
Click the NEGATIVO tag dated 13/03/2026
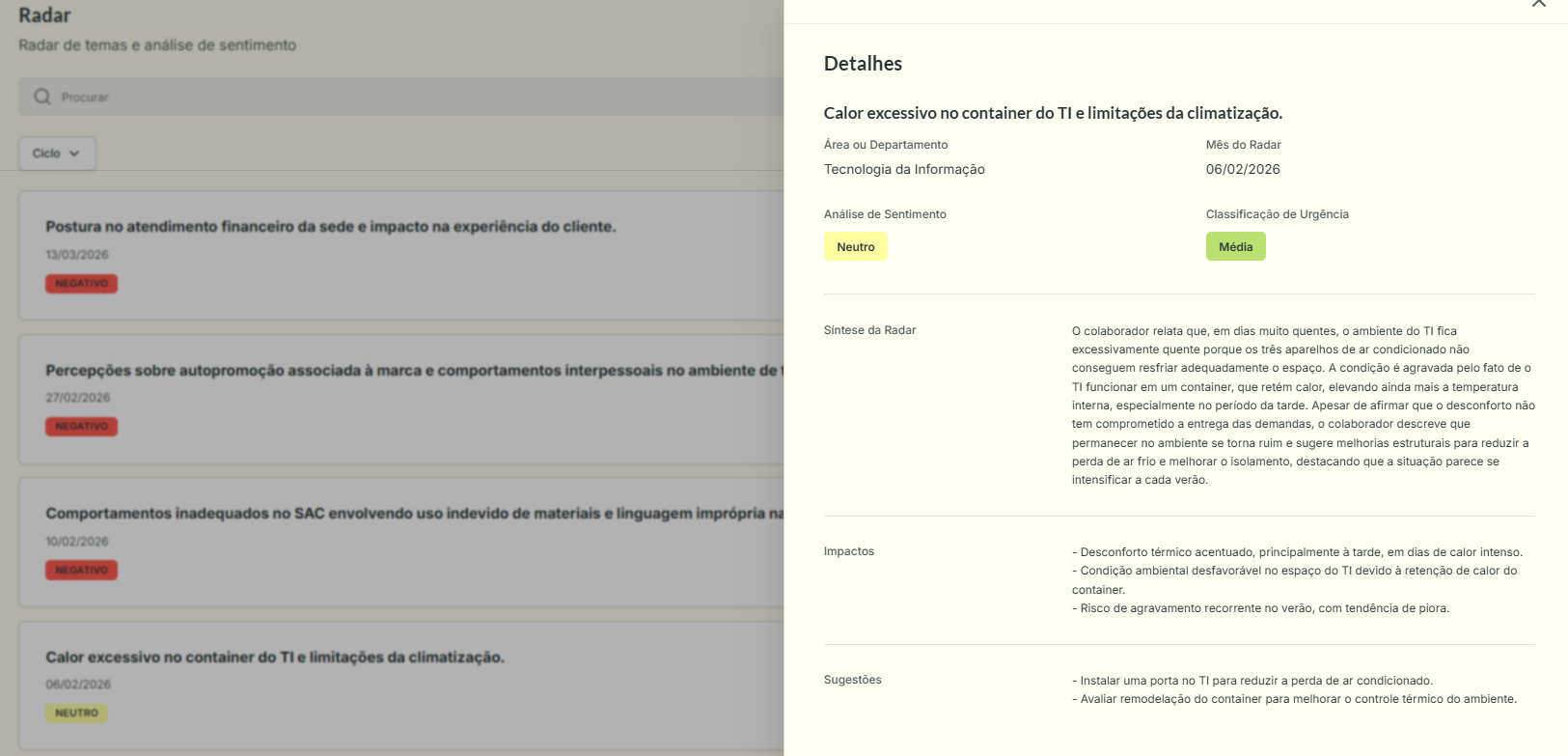pyautogui.click(x=81, y=283)
